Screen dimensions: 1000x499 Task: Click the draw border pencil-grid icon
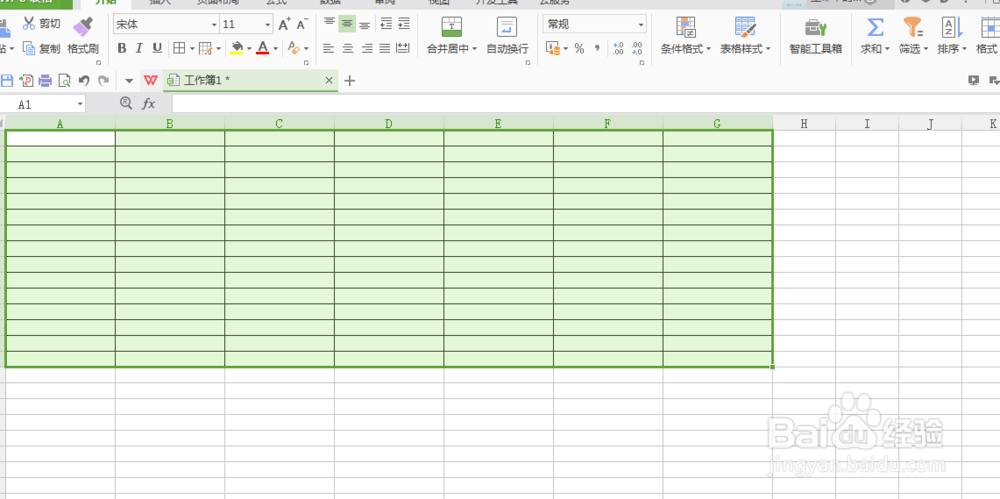tap(205, 48)
